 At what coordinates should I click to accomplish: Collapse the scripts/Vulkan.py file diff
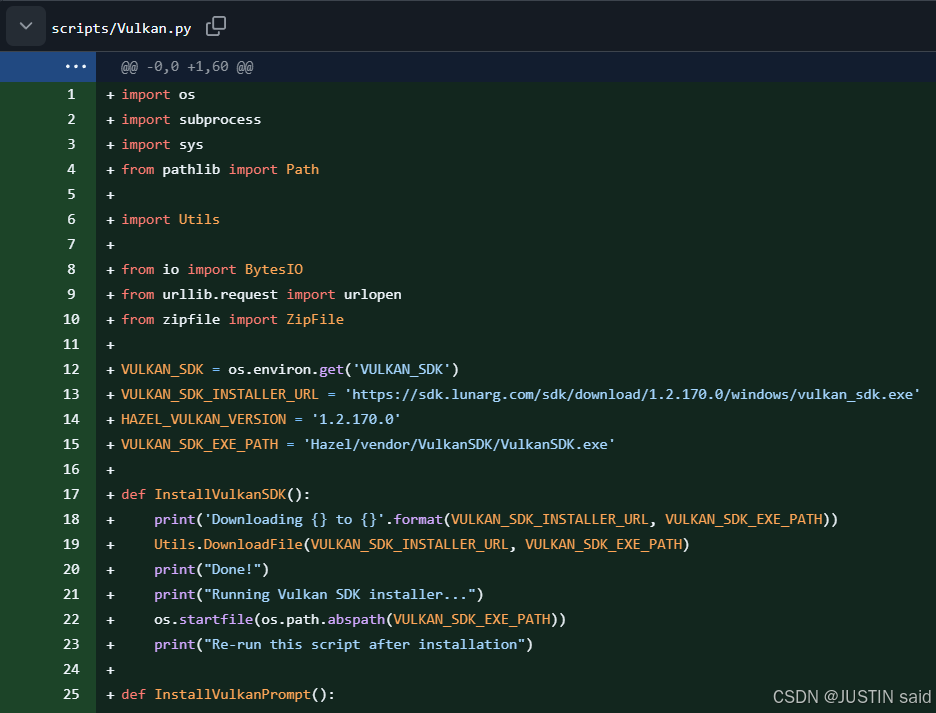pyautogui.click(x=26, y=26)
